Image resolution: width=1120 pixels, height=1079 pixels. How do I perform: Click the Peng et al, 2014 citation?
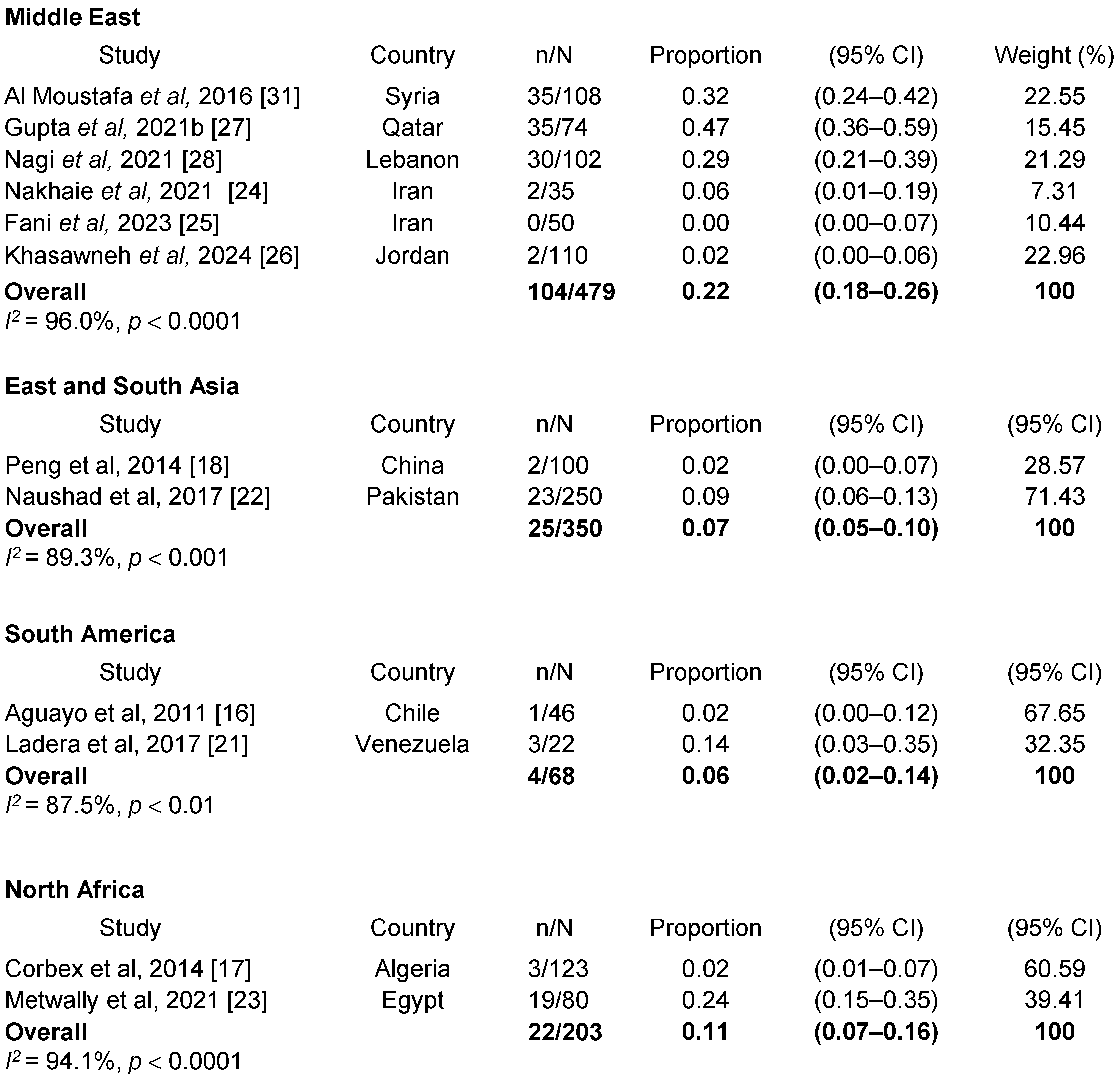click(117, 466)
